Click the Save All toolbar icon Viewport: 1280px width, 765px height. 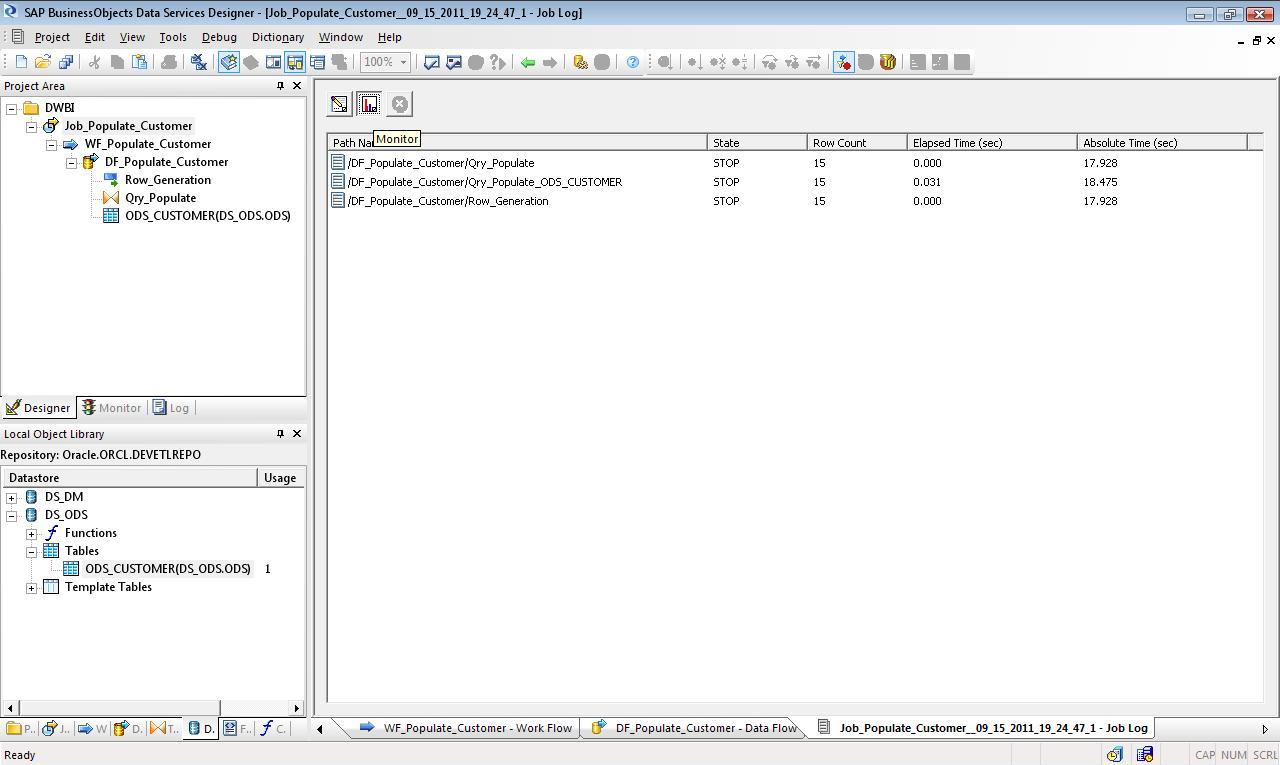(66, 62)
